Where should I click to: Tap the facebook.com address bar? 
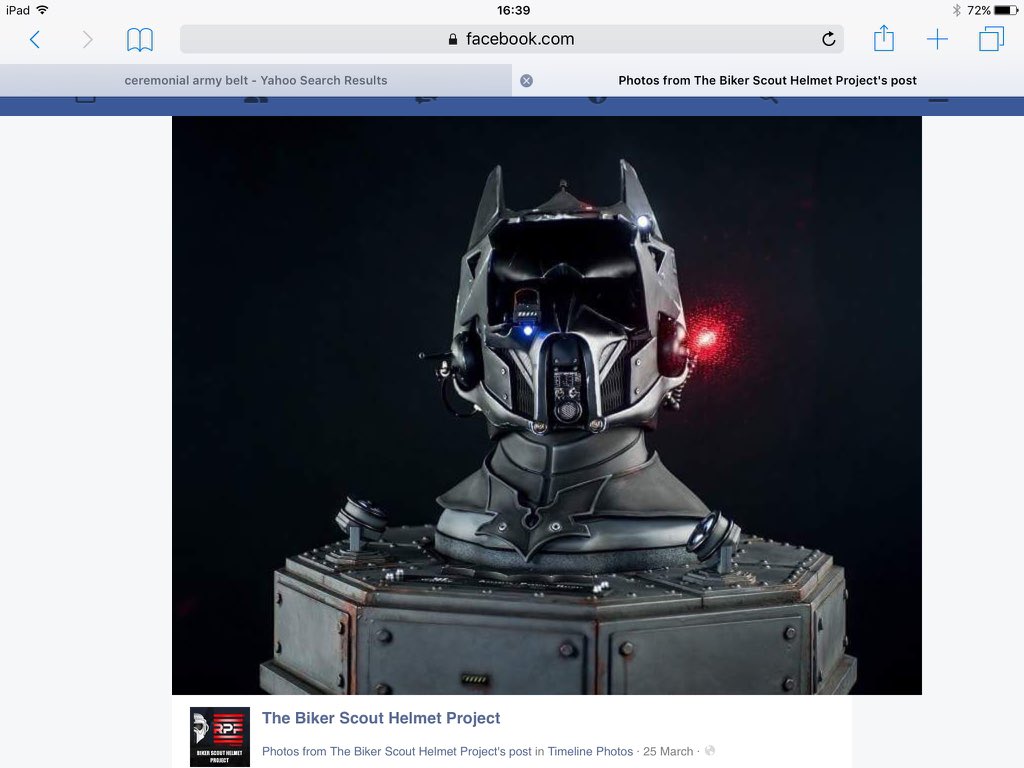click(x=511, y=39)
